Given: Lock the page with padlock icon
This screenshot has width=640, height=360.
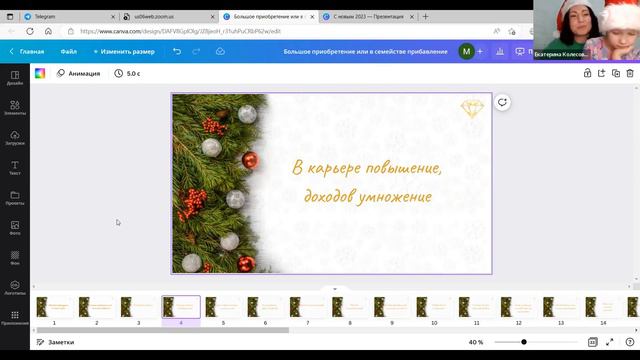Looking at the screenshot, I should 587,73.
